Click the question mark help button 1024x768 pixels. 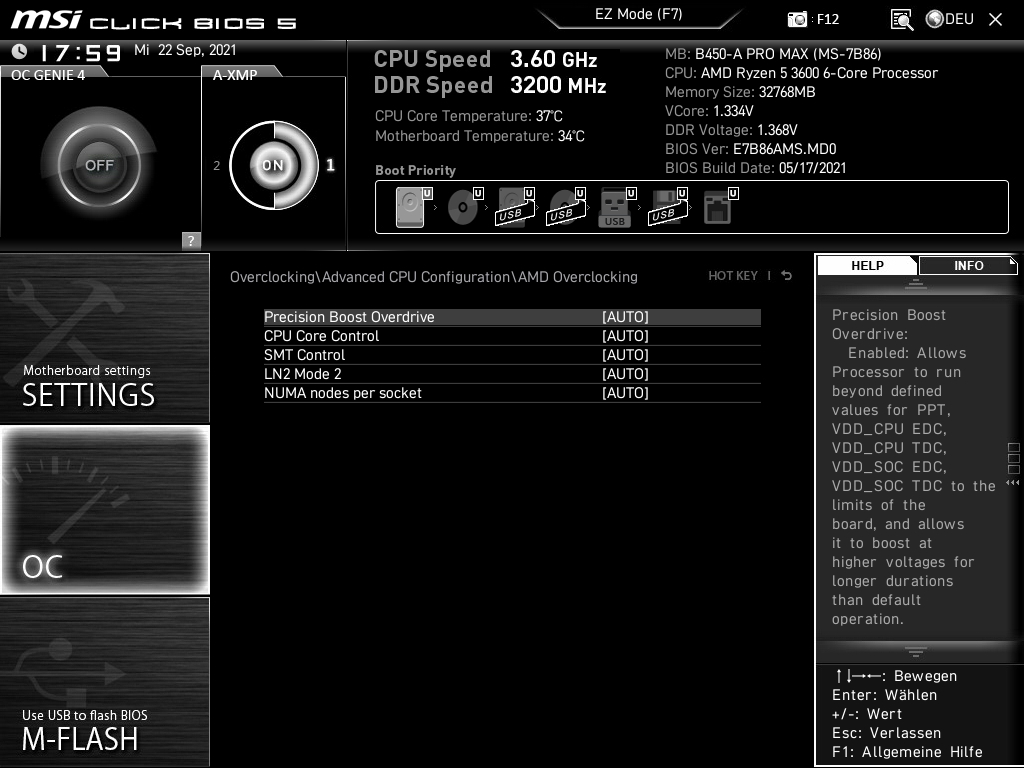(x=189, y=240)
